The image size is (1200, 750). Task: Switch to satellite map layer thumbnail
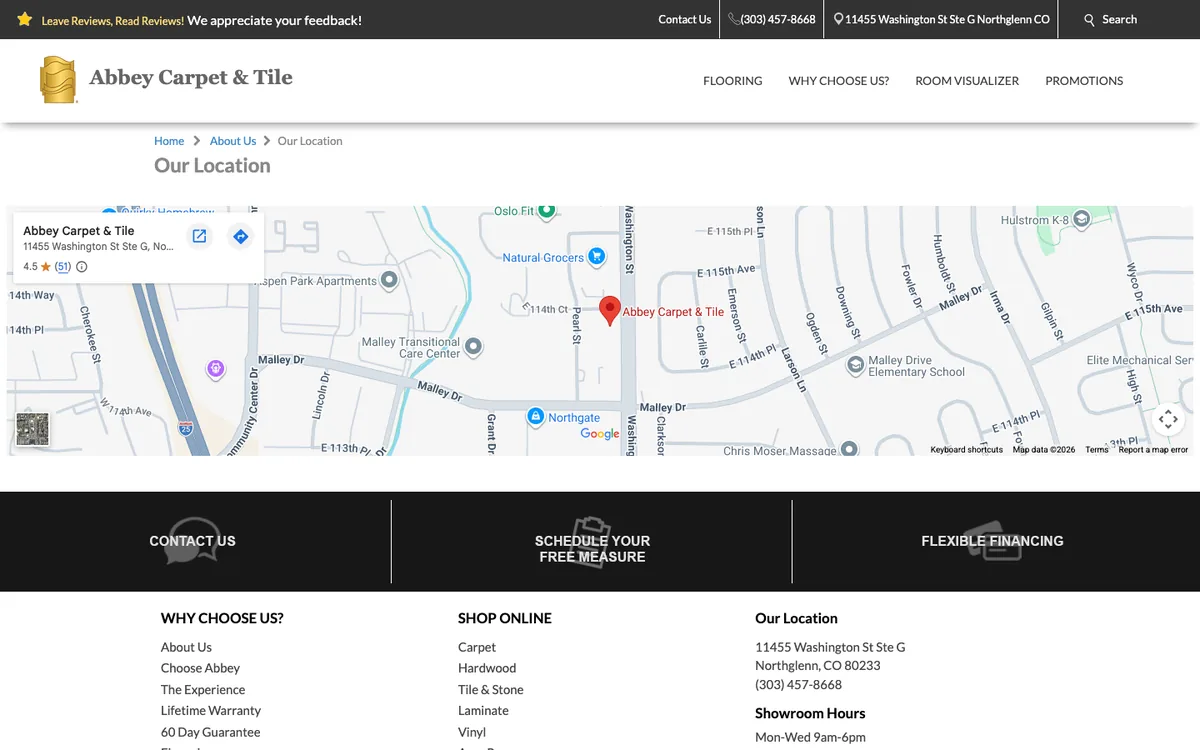tap(33, 429)
